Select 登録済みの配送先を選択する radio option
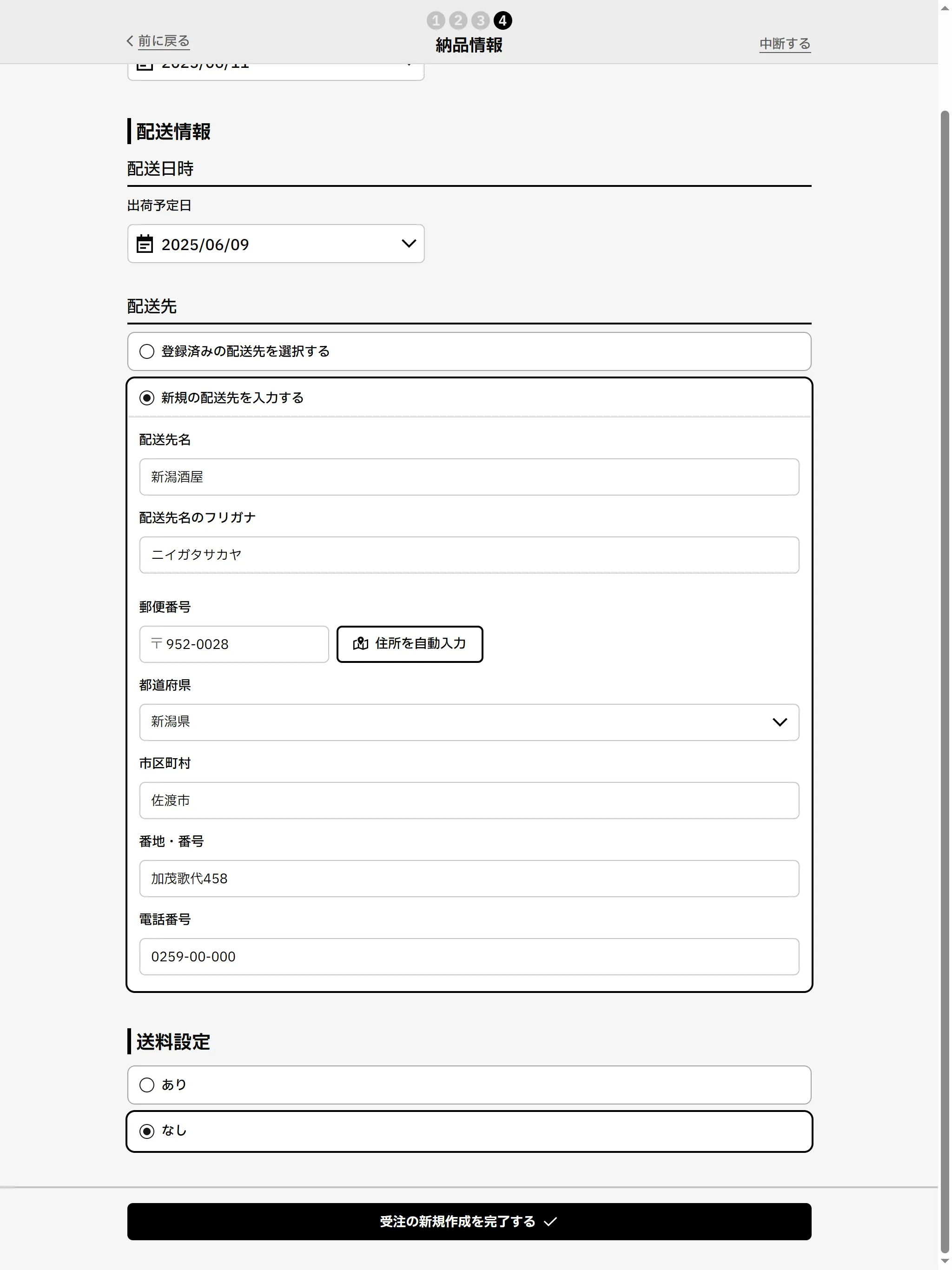 coord(147,351)
